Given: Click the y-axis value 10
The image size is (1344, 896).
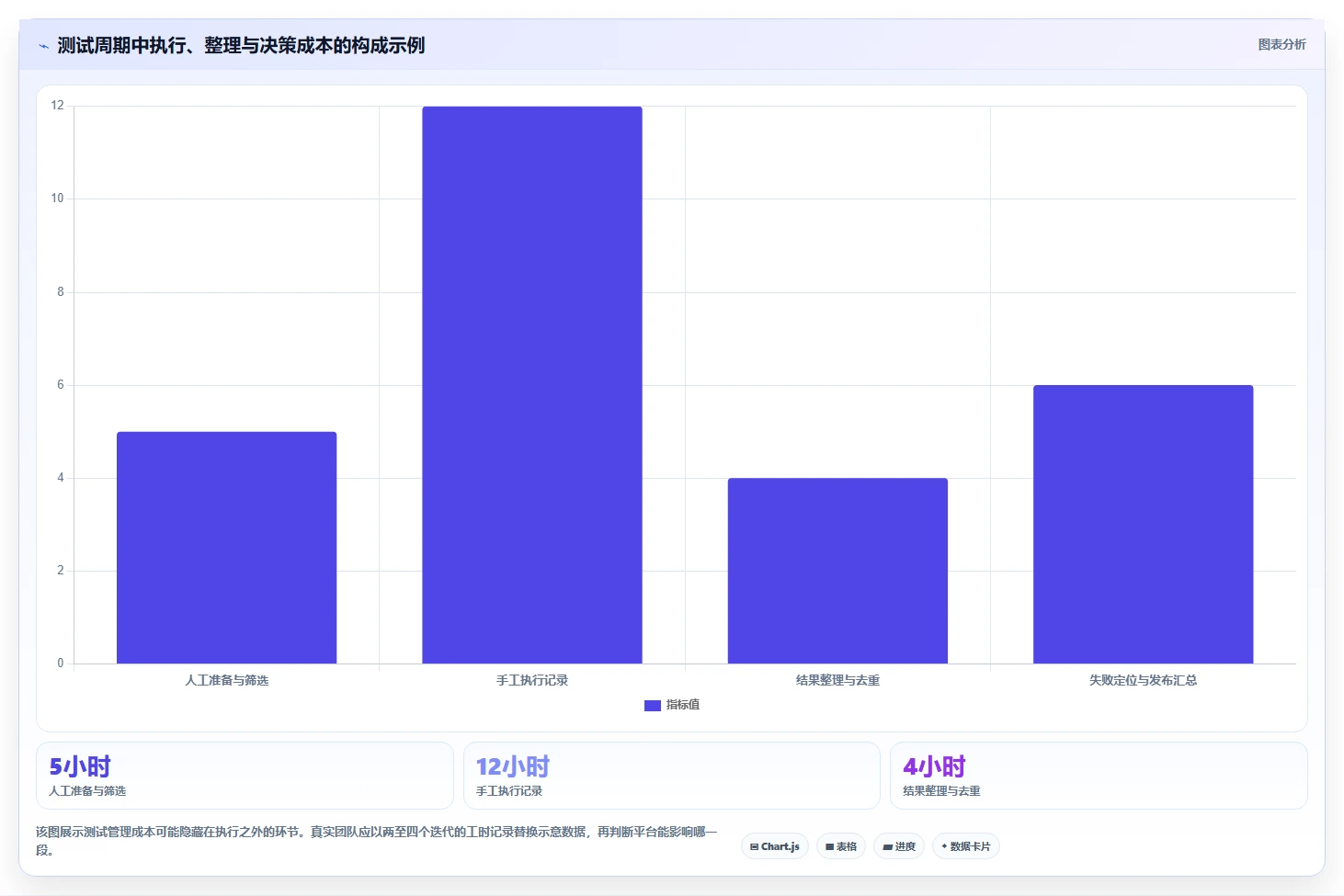Looking at the screenshot, I should click(x=58, y=198).
